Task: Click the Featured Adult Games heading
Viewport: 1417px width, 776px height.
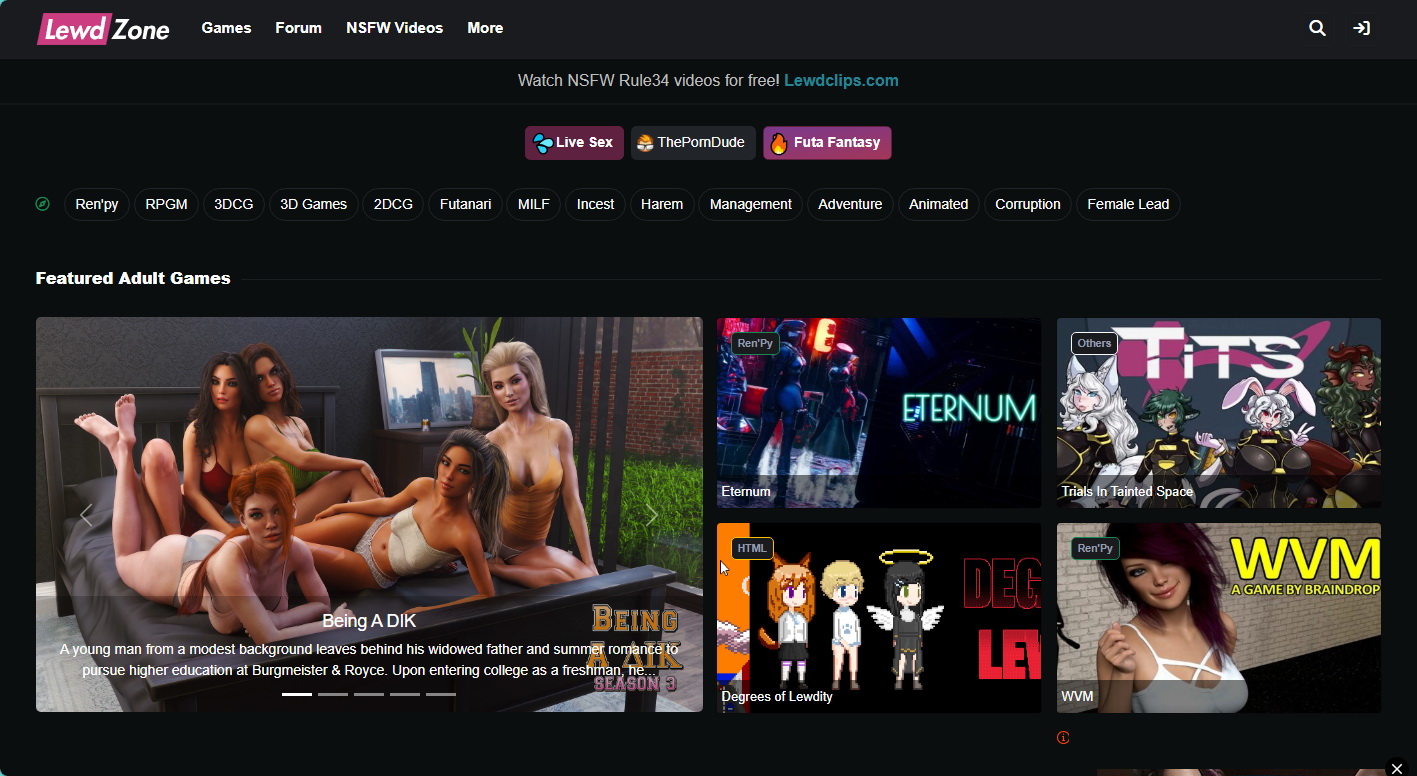Action: pos(133,278)
